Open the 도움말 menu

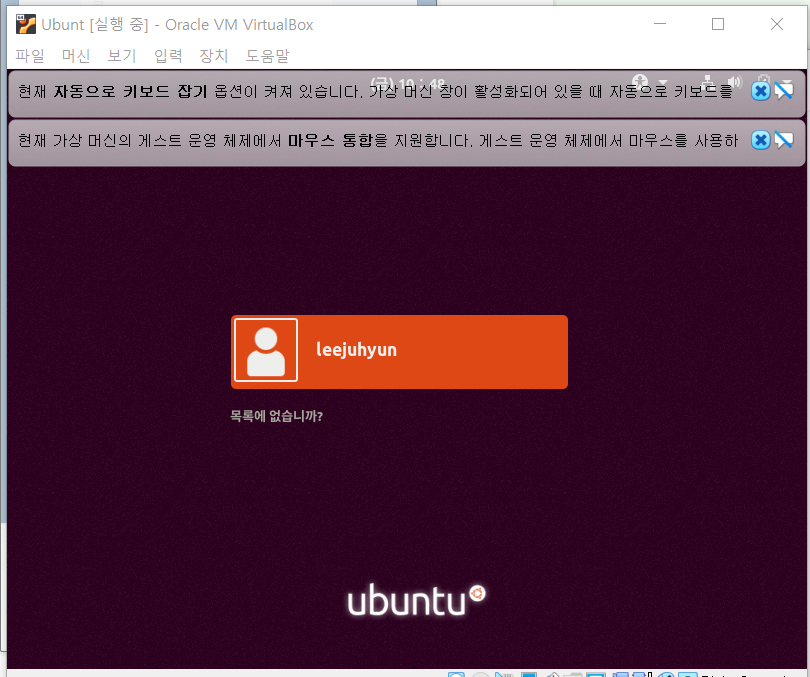coord(267,55)
